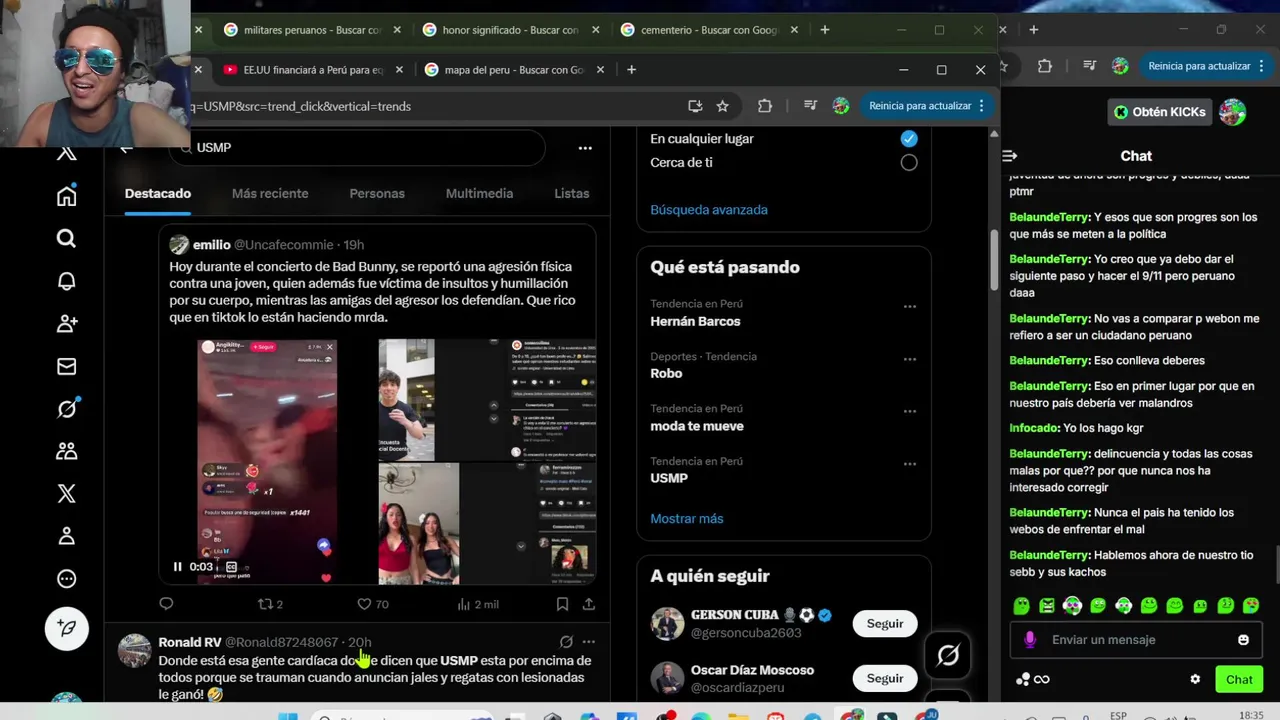View analytics 2 mil on emilio's post

[477, 604]
